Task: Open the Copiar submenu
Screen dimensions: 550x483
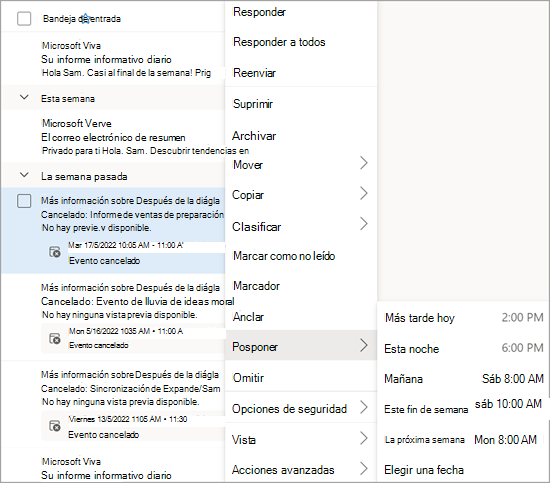Action: (x=301, y=195)
